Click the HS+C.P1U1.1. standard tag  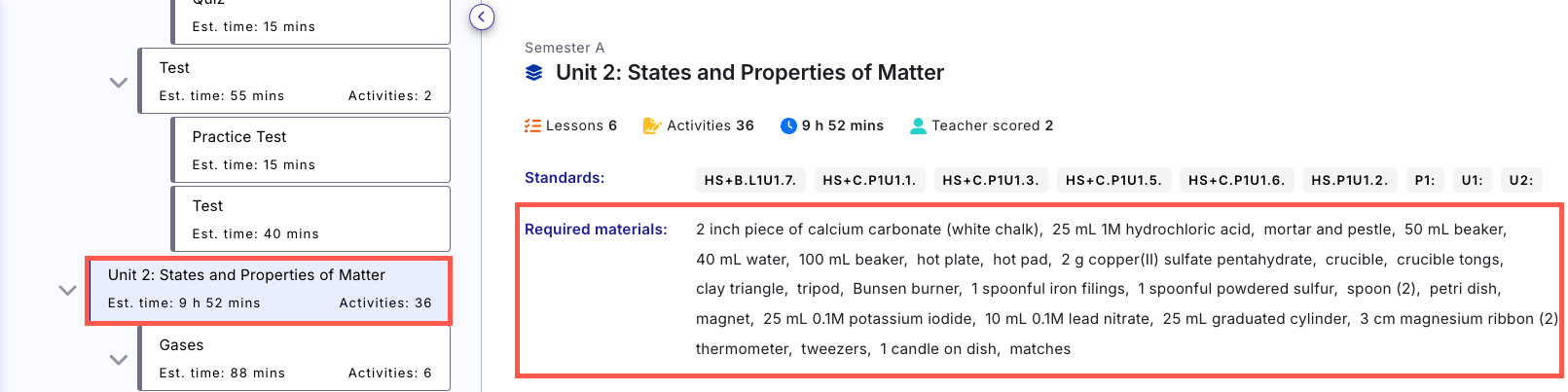tap(869, 180)
